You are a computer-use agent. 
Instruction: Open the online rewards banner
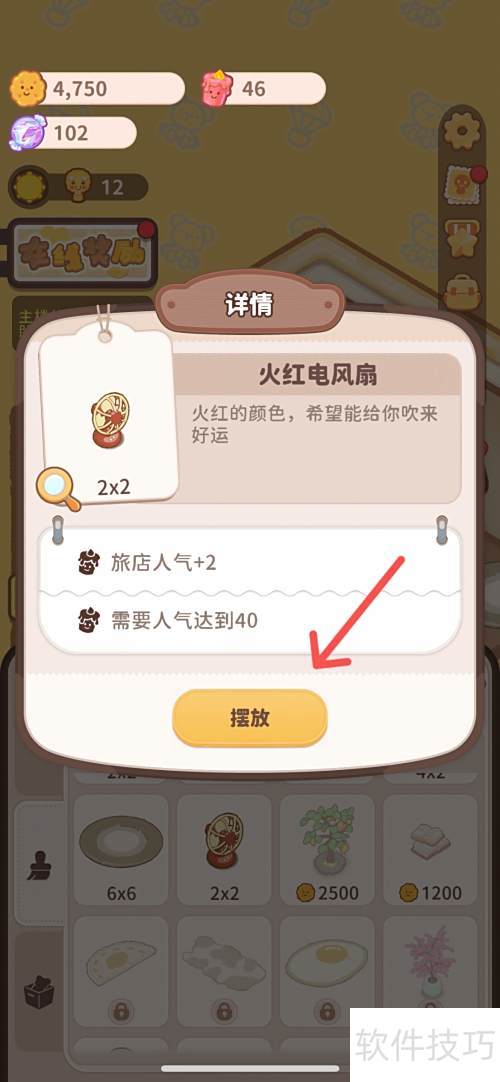click(82, 254)
